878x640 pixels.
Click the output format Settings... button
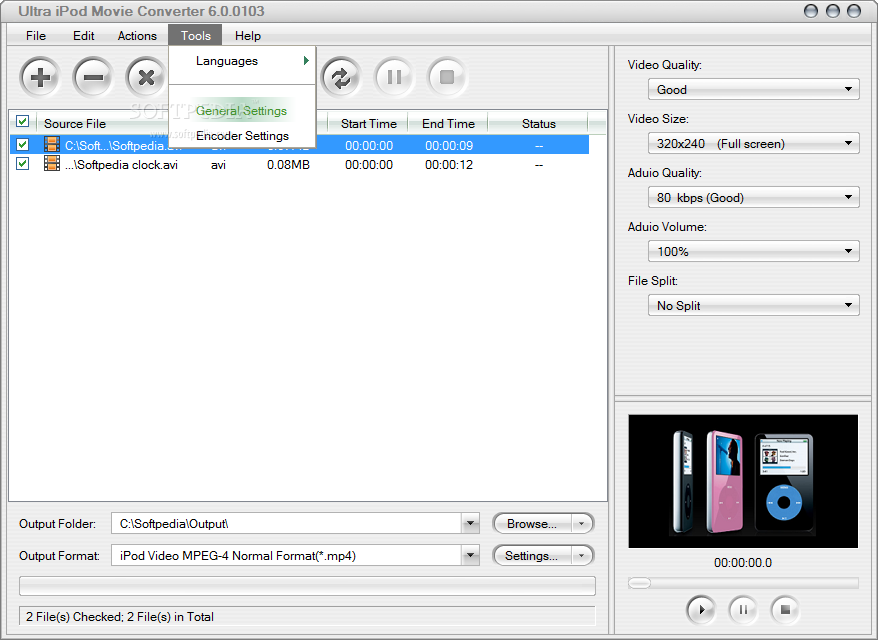(532, 555)
